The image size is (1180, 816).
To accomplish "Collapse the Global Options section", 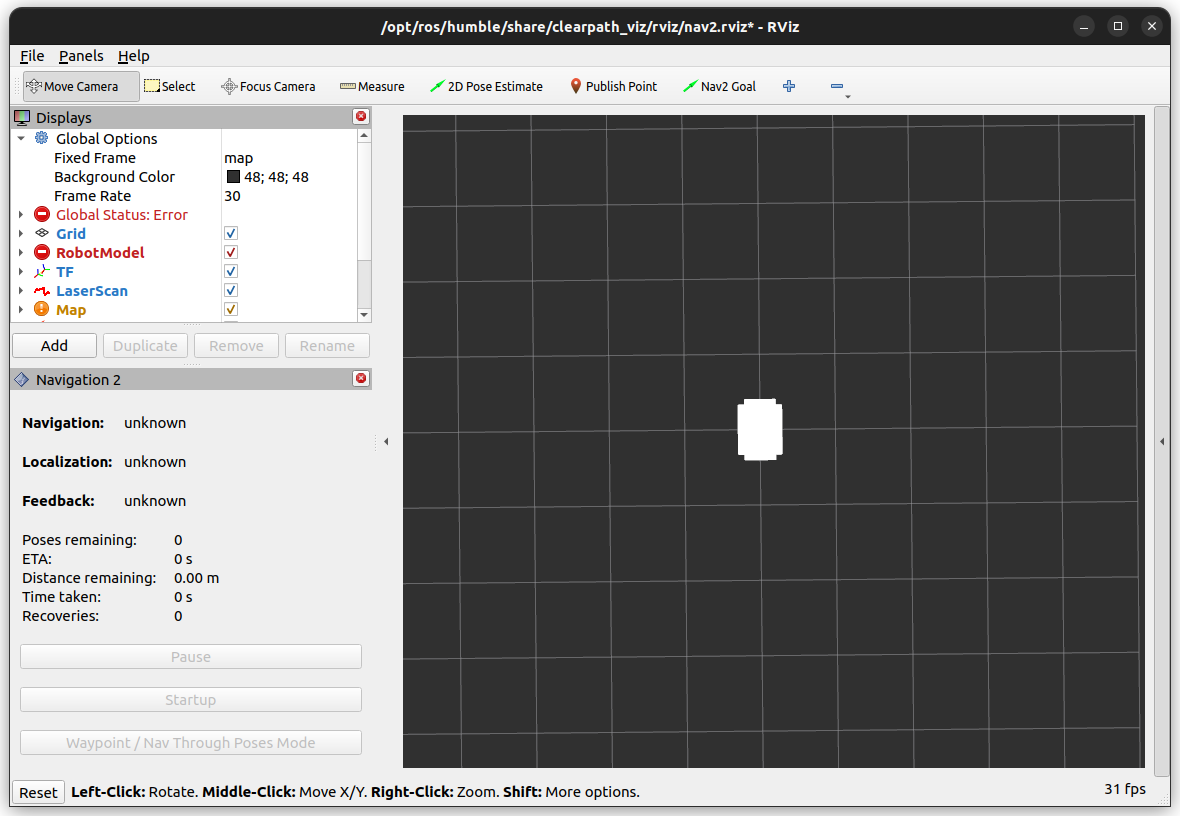I will click(x=21, y=139).
